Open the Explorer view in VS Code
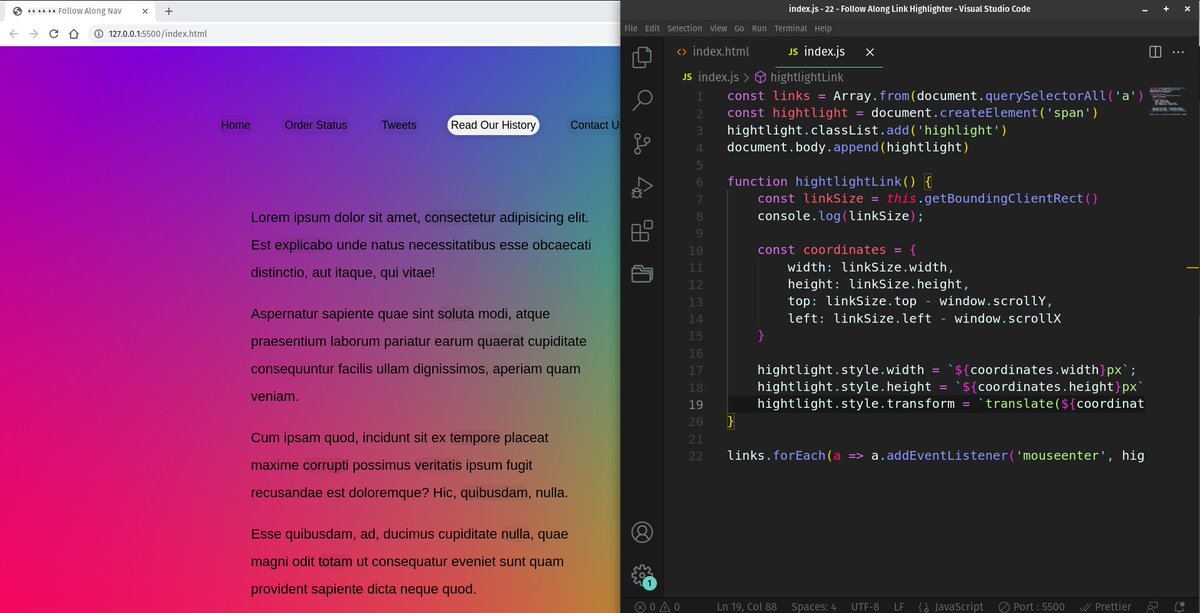This screenshot has height=613, width=1200. click(642, 57)
